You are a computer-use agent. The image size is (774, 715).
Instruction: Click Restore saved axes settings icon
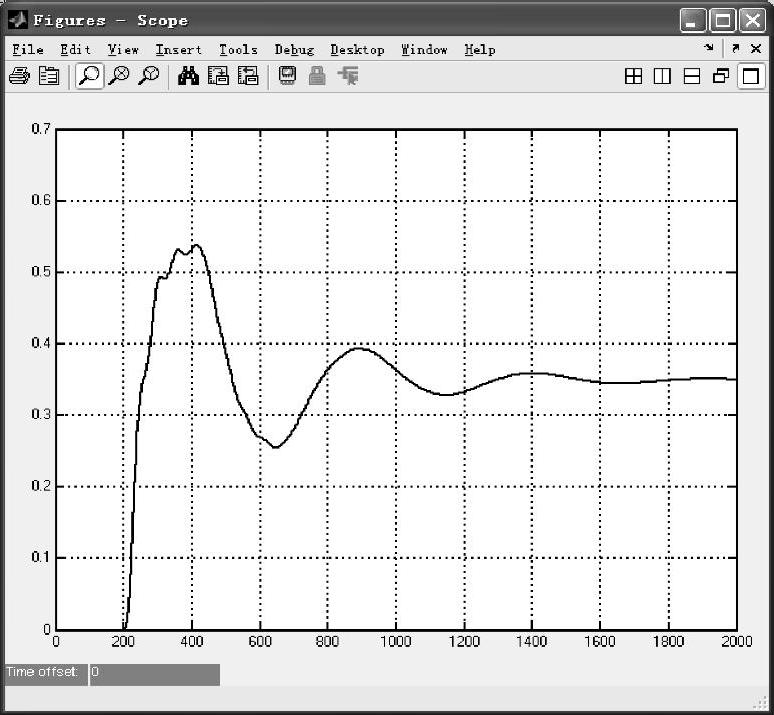[x=248, y=76]
